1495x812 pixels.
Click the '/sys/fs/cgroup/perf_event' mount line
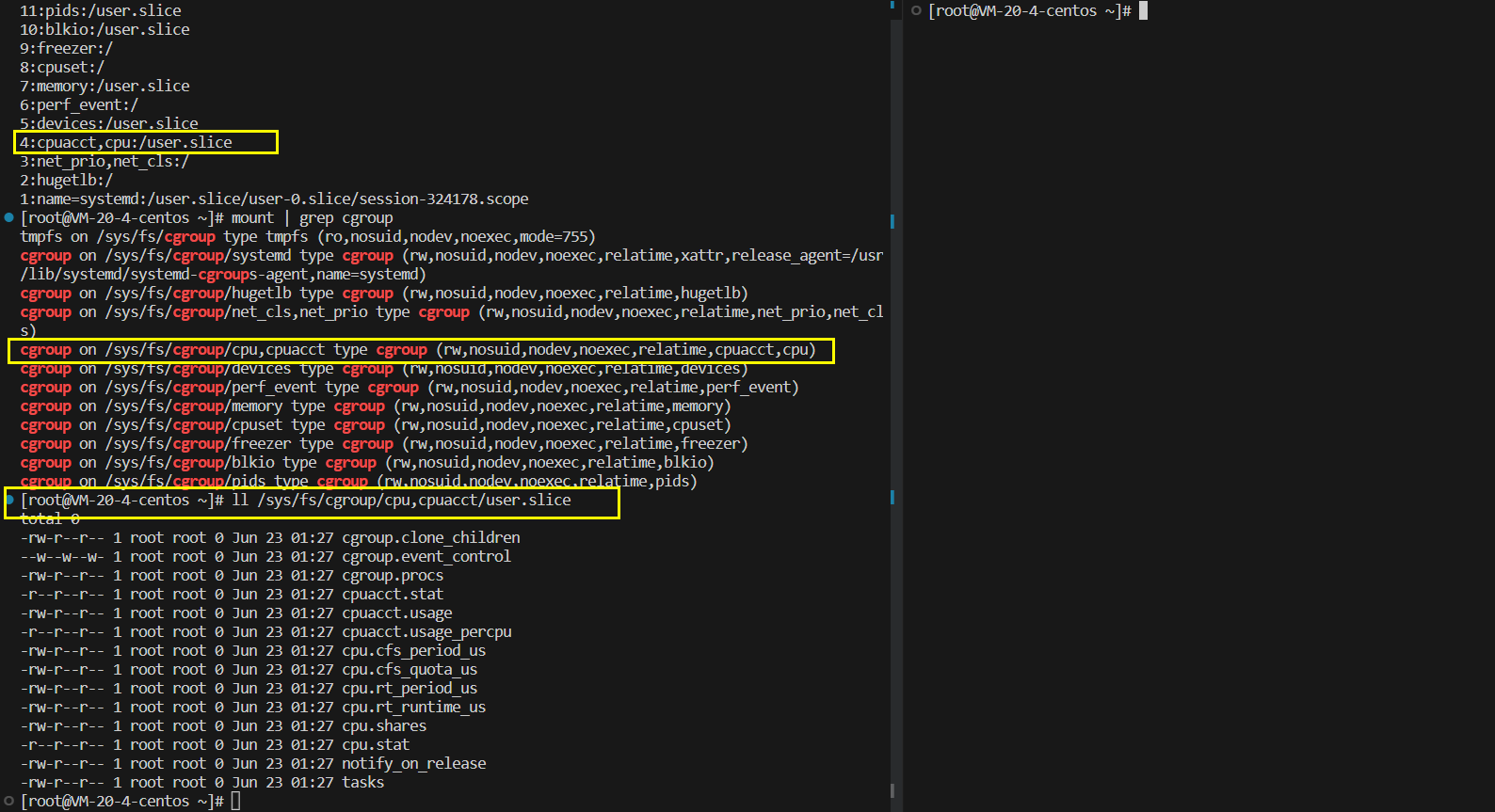(x=410, y=387)
